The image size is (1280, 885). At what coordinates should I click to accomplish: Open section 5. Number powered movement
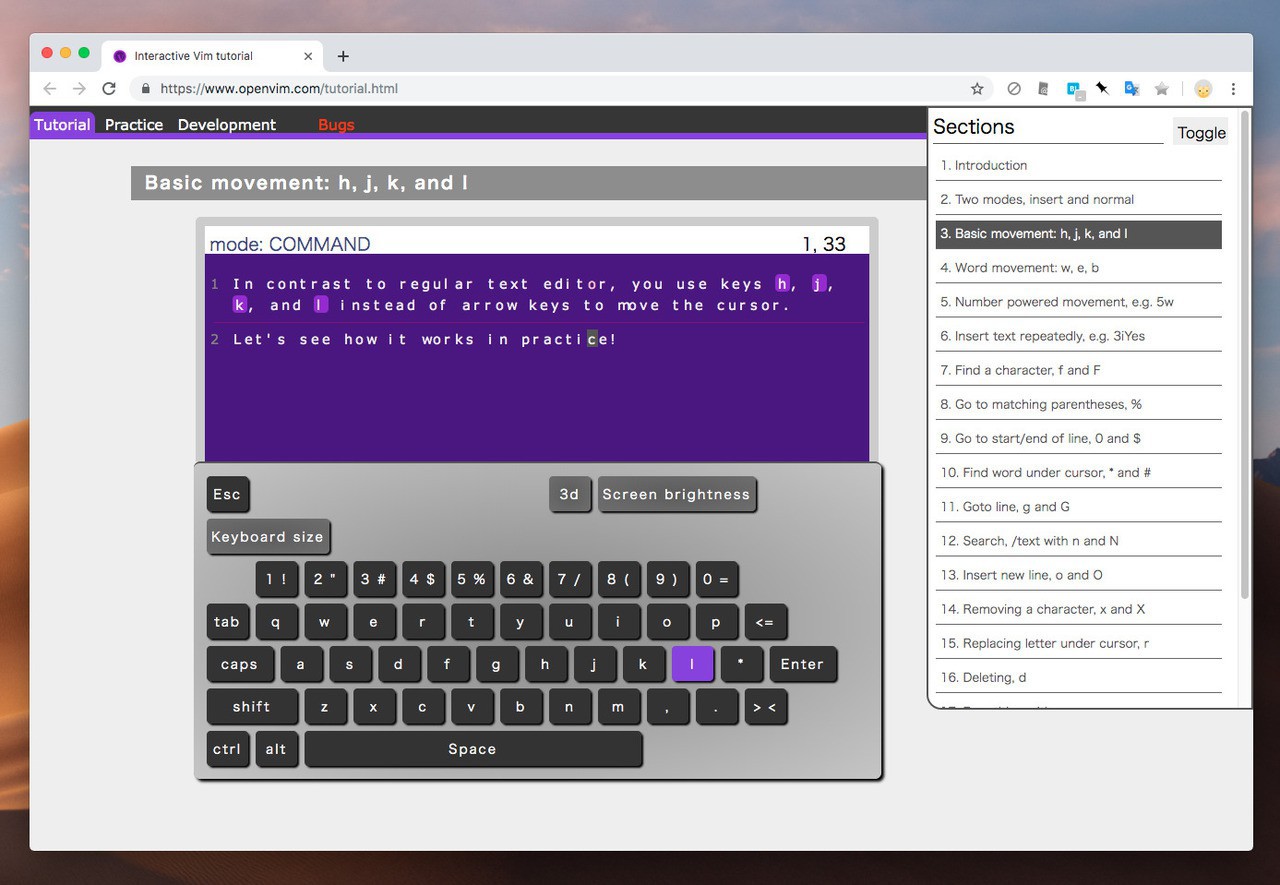click(x=1079, y=301)
